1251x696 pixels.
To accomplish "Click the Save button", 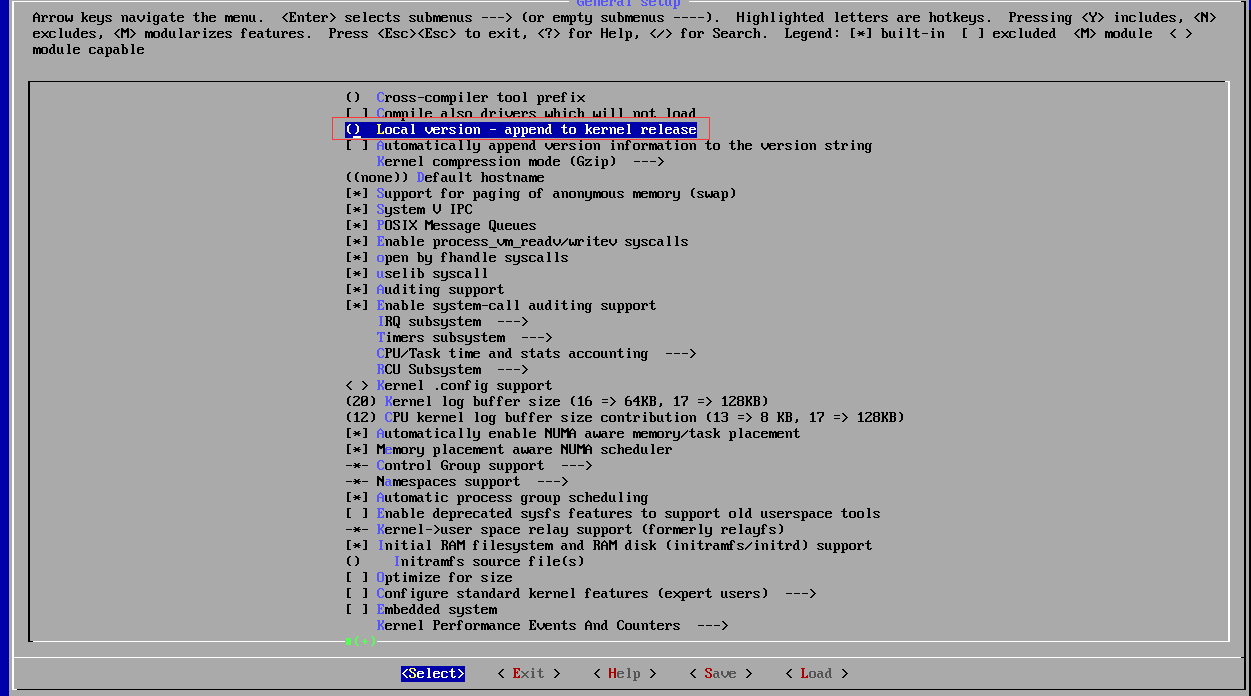I will point(720,674).
